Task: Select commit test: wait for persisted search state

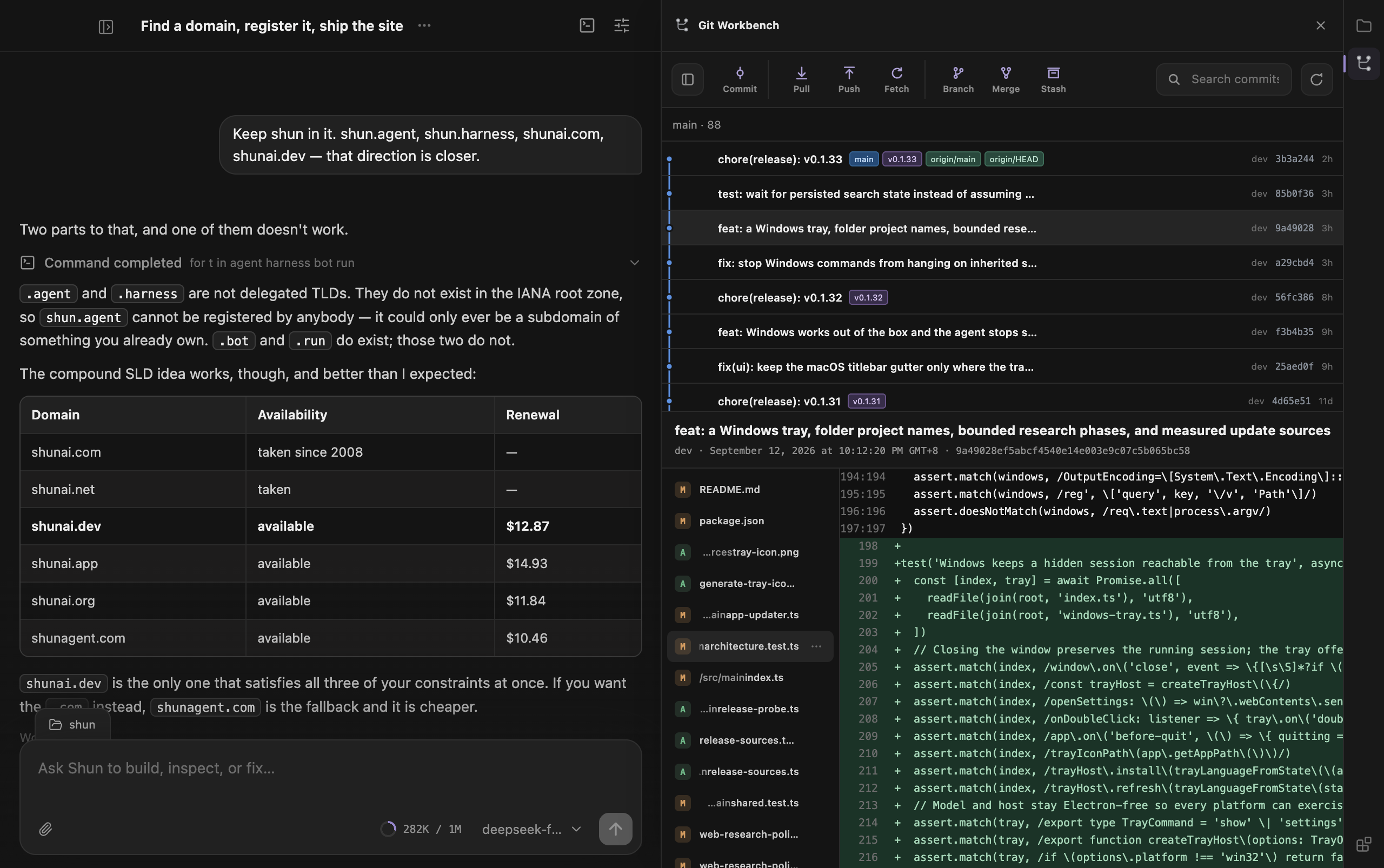Action: coord(1002,193)
